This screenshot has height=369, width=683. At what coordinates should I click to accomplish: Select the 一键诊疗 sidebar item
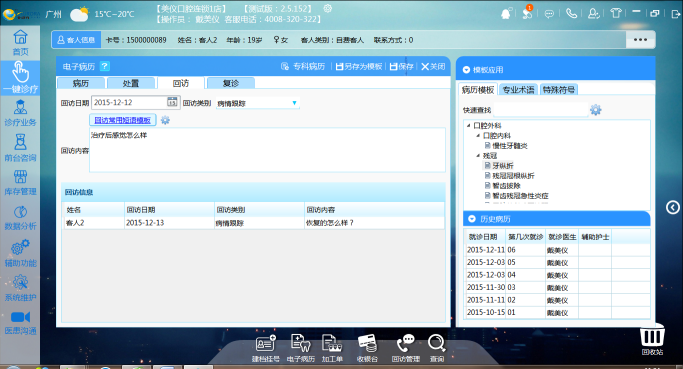pos(20,78)
